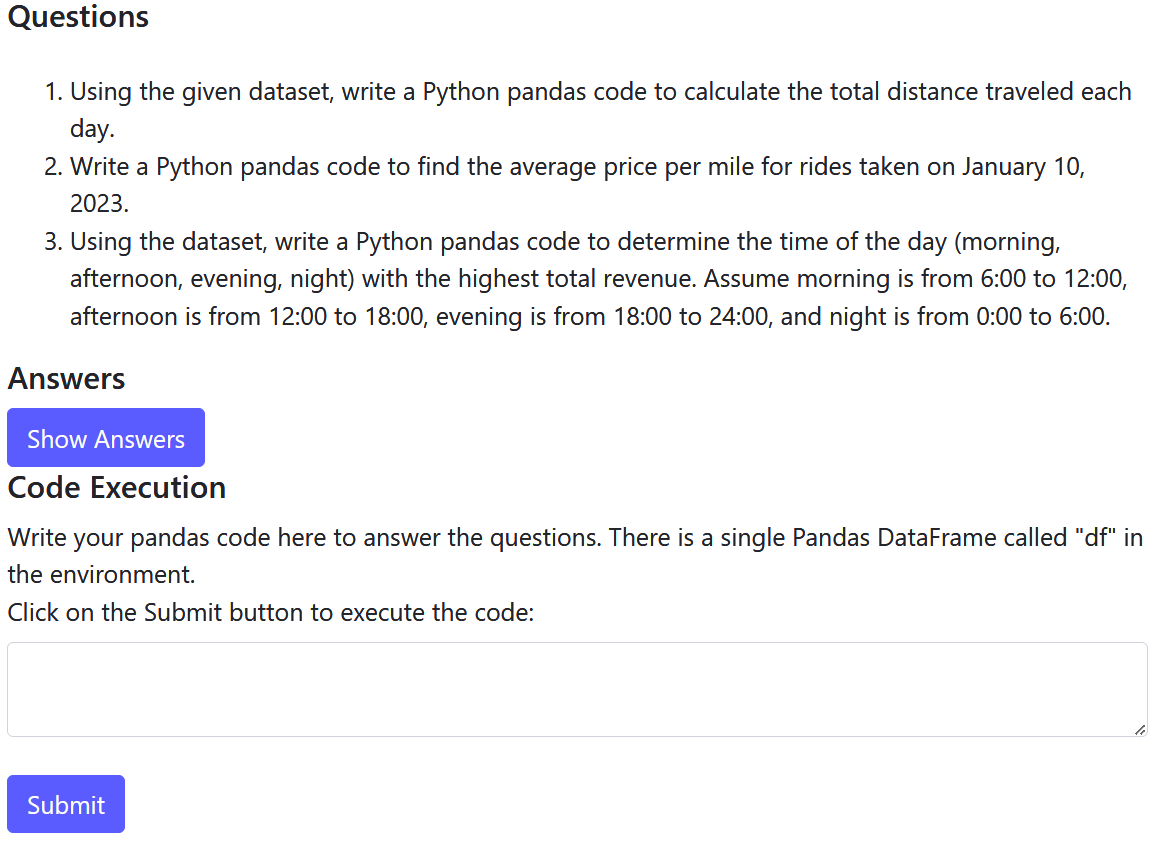Focus the pandas code input box
The height and width of the screenshot is (847, 1159).
tap(576, 689)
